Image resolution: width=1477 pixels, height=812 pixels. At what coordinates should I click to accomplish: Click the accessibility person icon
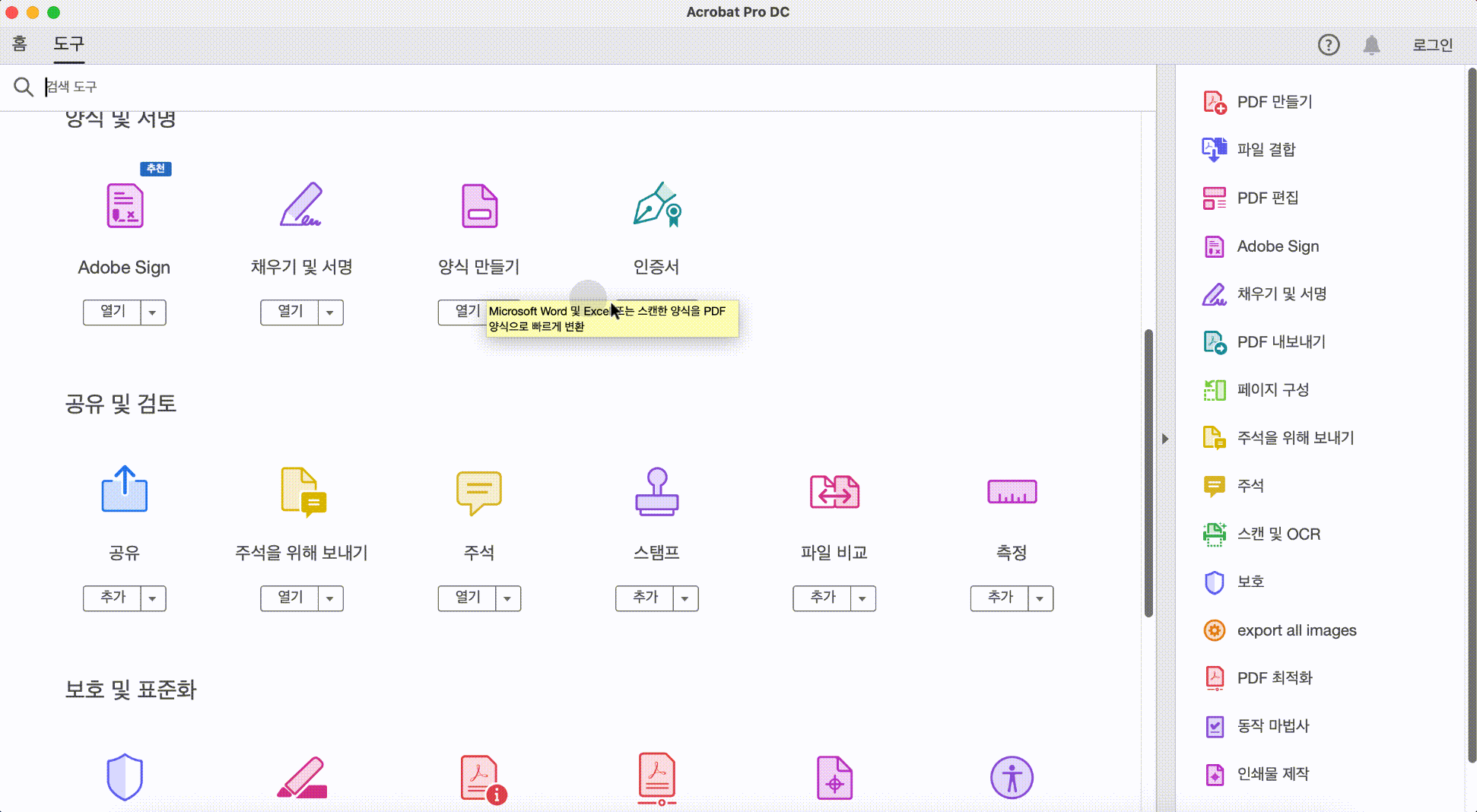pos(1012,778)
